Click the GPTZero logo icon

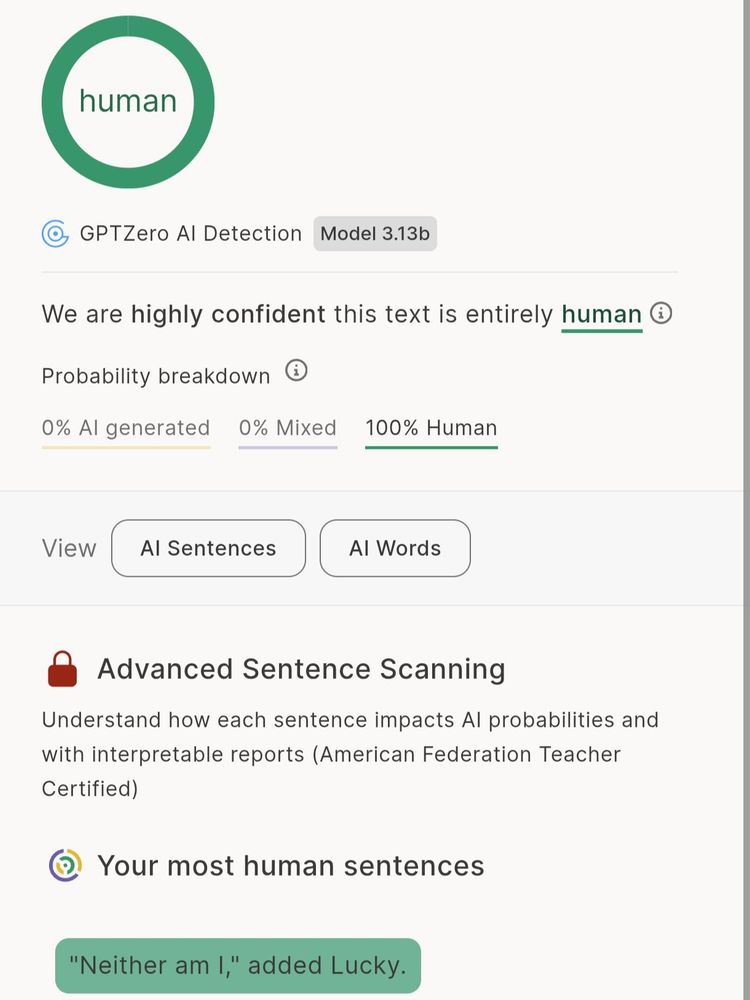[55, 234]
